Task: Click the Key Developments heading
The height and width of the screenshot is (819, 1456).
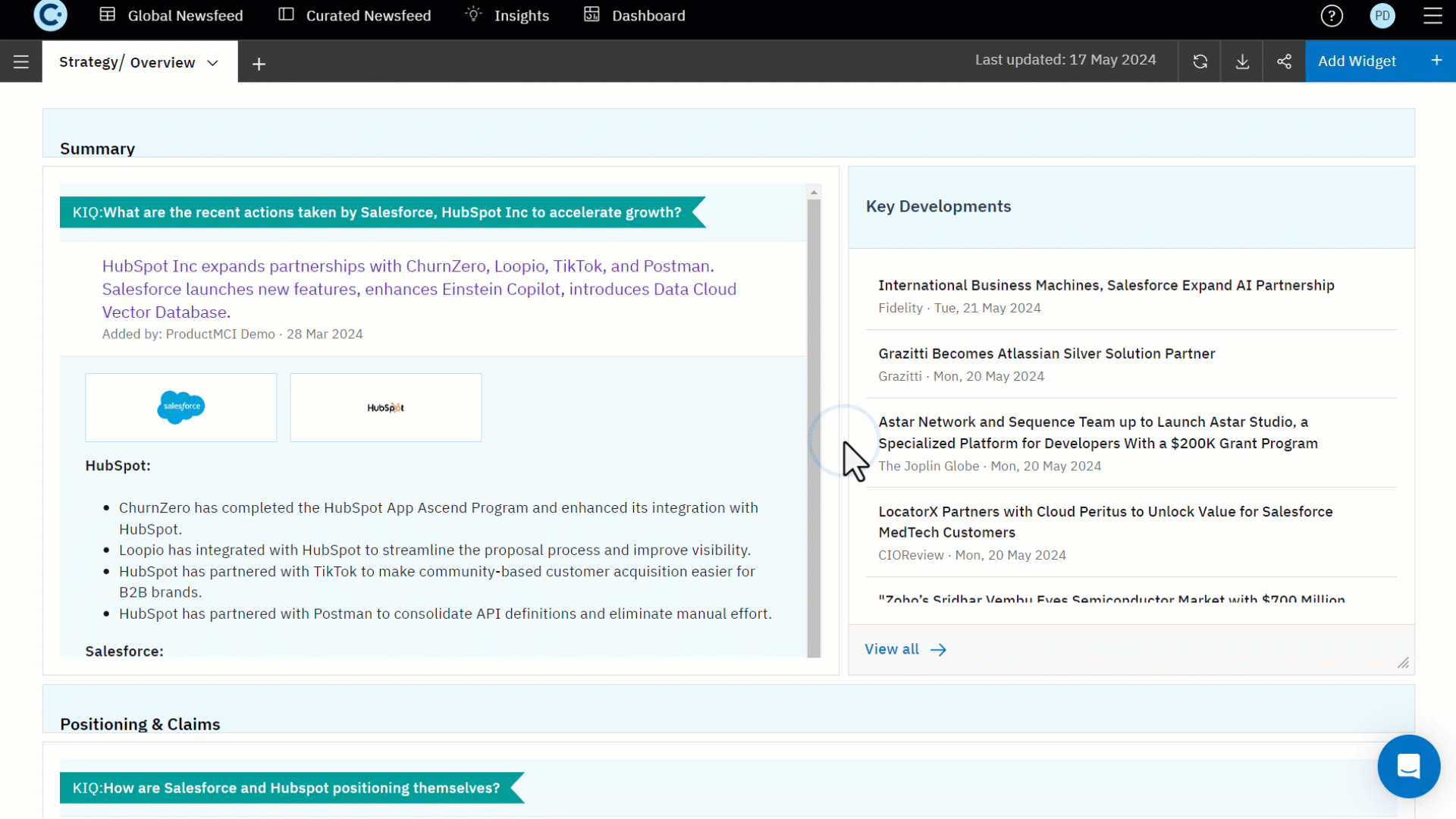Action: point(938,207)
